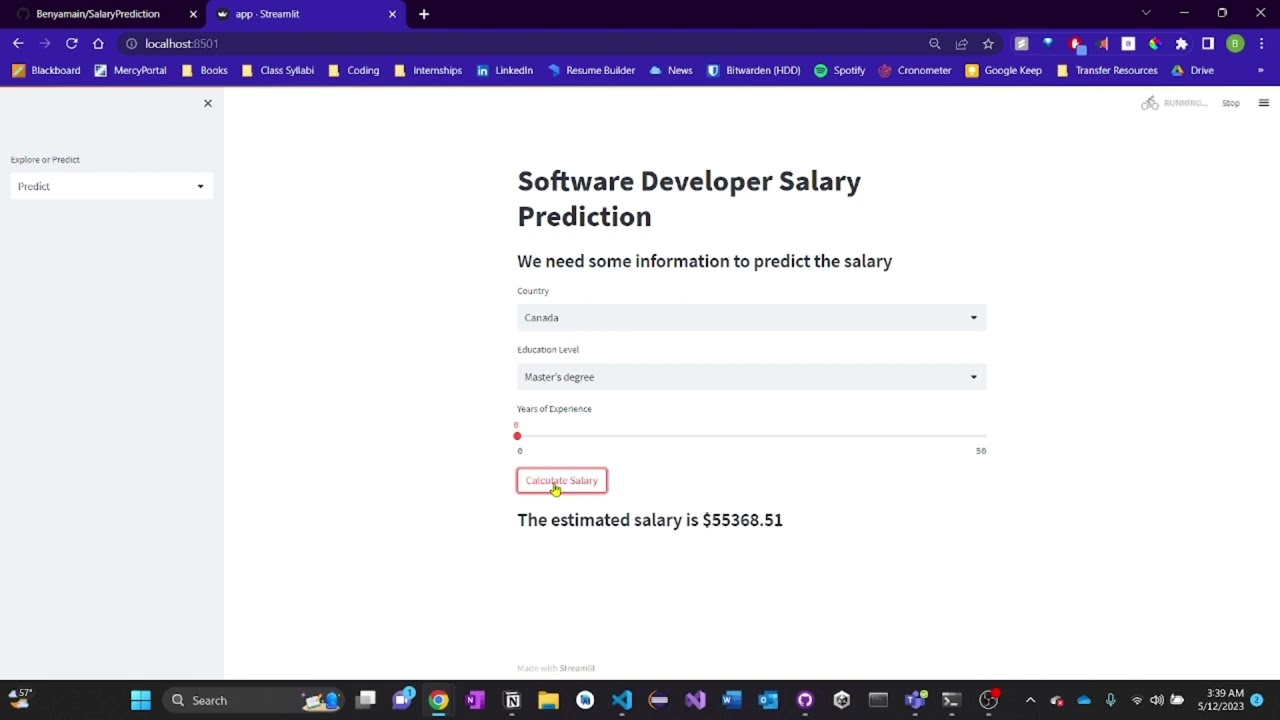Open the Blackboard bookmark
The width and height of the screenshot is (1280, 720).
pyautogui.click(x=46, y=71)
